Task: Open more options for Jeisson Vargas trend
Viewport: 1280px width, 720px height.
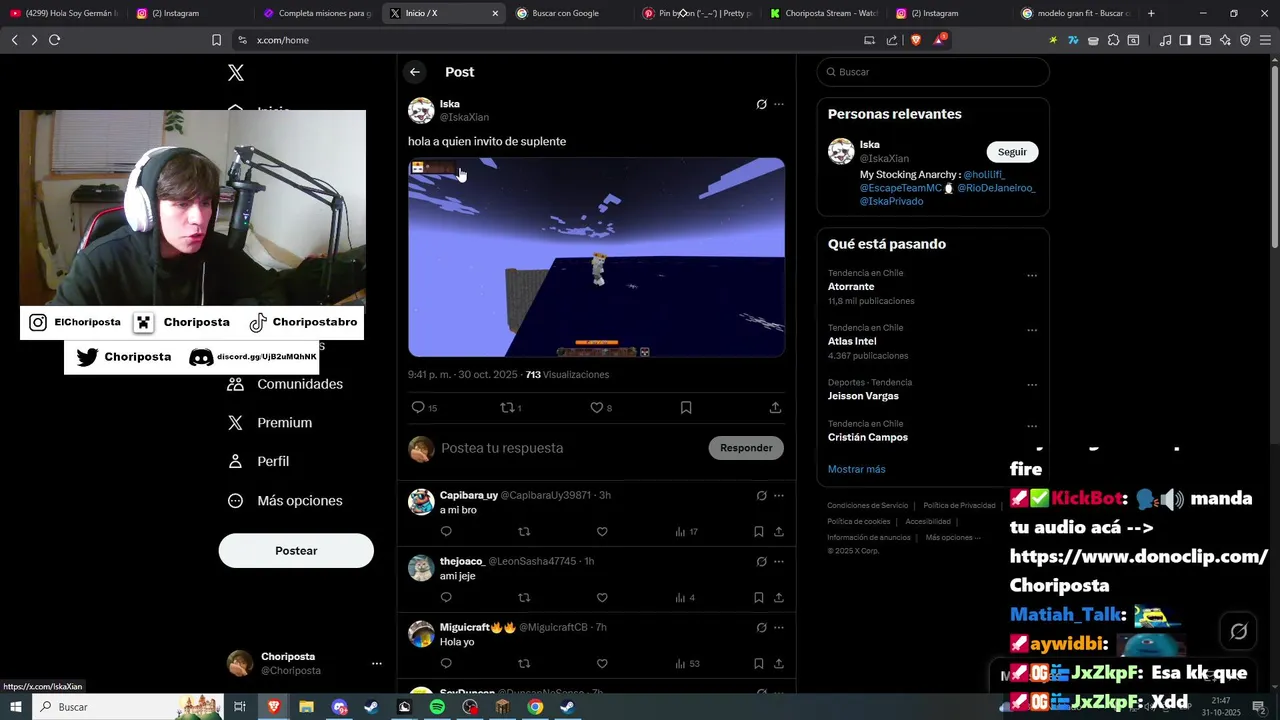Action: (1032, 385)
